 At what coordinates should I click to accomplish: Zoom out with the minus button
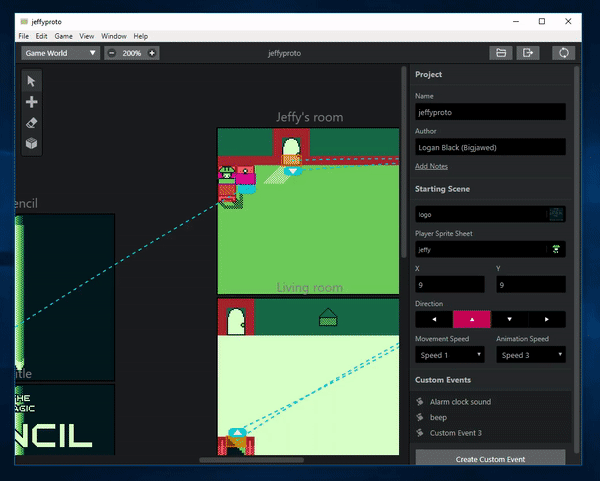(x=112, y=53)
